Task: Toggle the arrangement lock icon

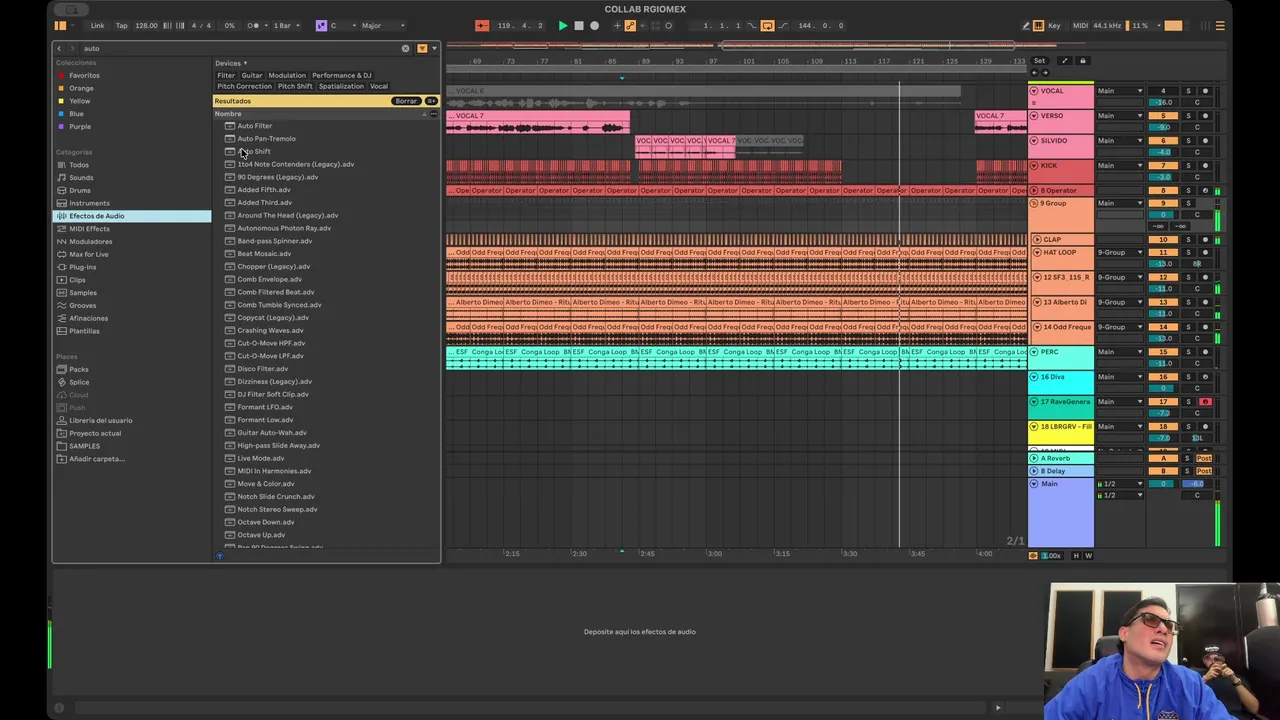Action: [x=1082, y=61]
